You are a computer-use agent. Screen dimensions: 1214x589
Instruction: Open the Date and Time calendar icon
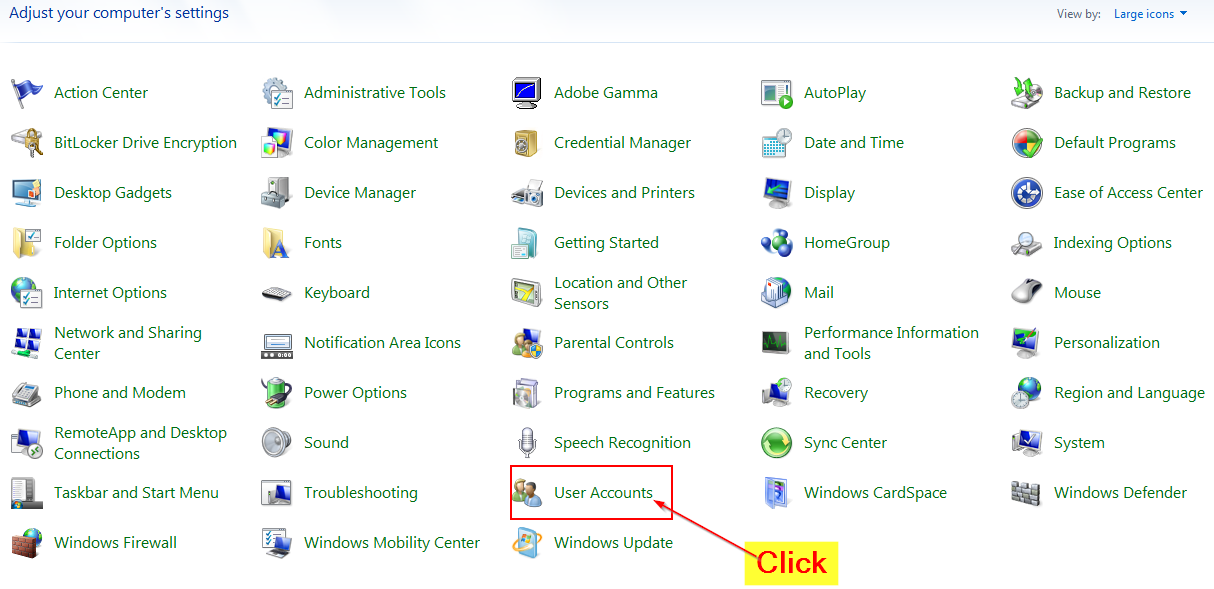click(x=777, y=143)
